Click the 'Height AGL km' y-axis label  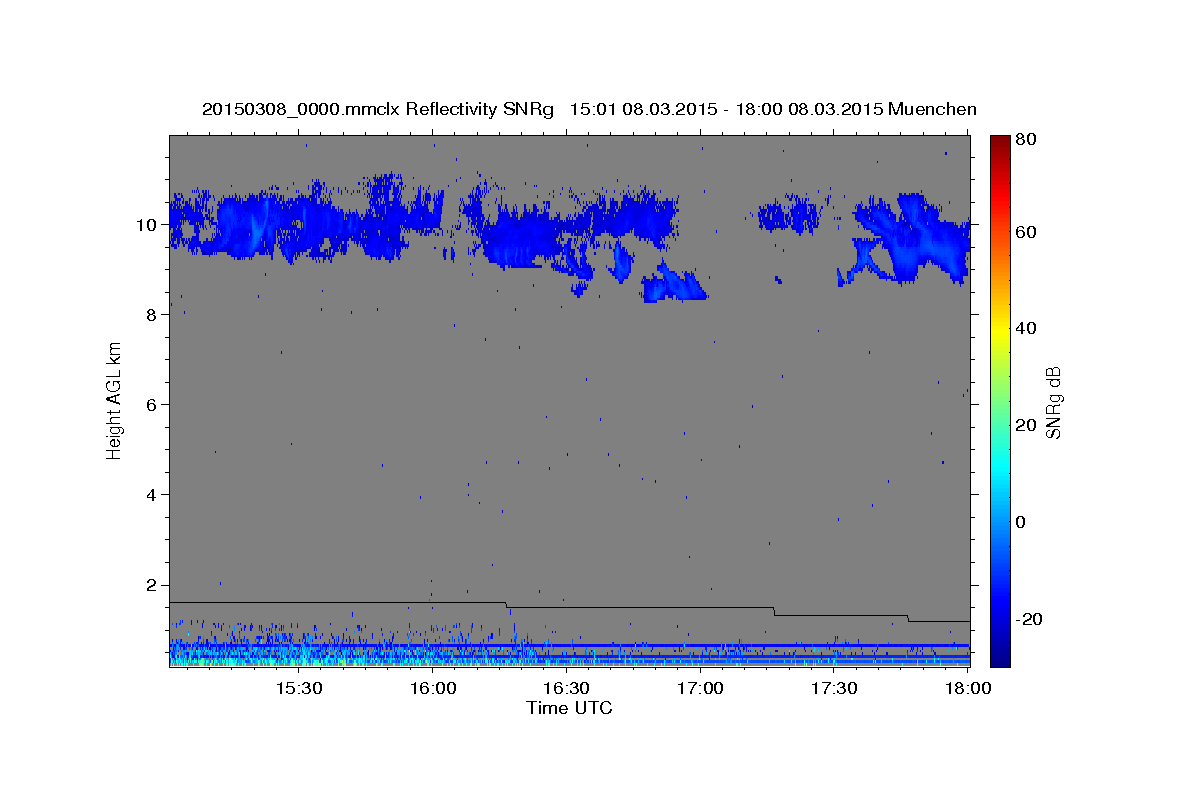pos(115,400)
